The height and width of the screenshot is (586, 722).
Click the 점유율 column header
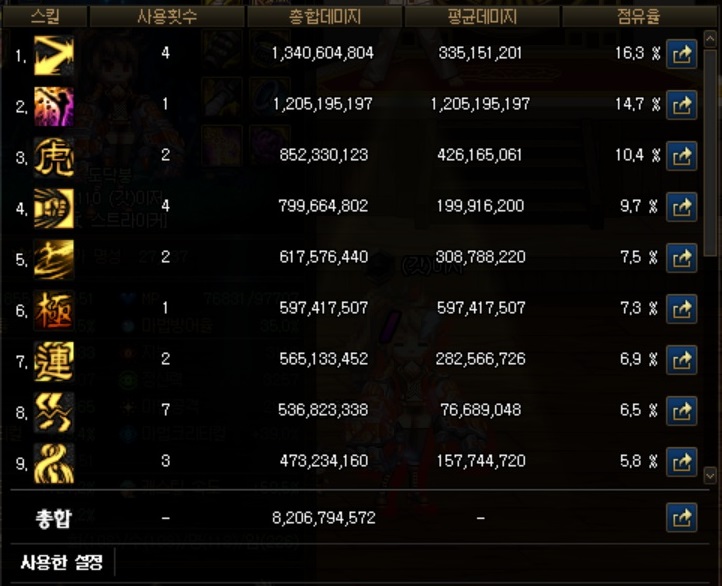(x=639, y=17)
